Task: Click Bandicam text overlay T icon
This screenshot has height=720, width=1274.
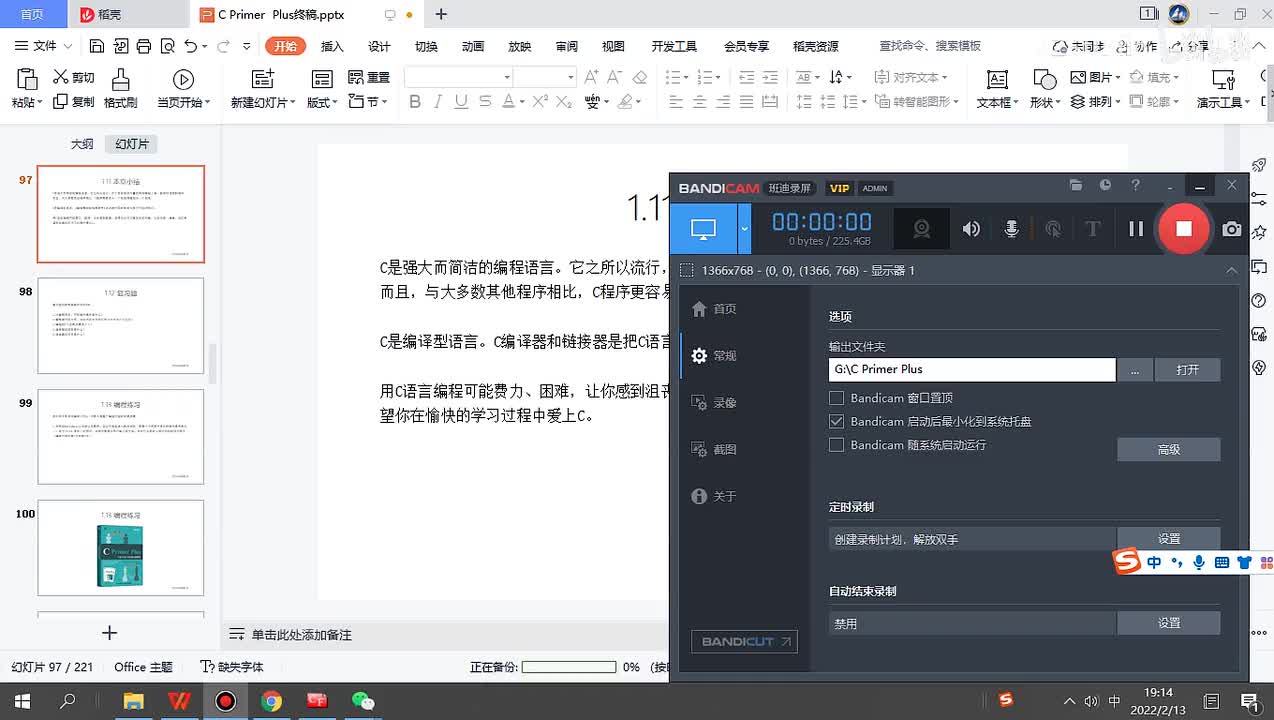Action: [1092, 229]
